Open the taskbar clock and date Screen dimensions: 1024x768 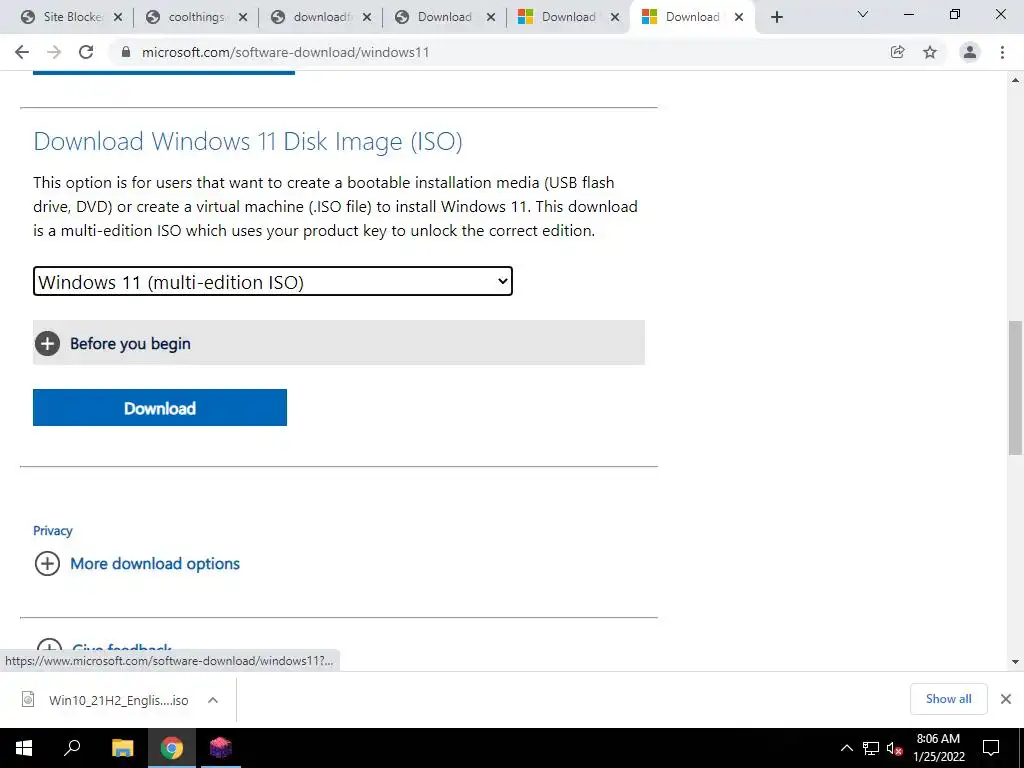point(938,748)
